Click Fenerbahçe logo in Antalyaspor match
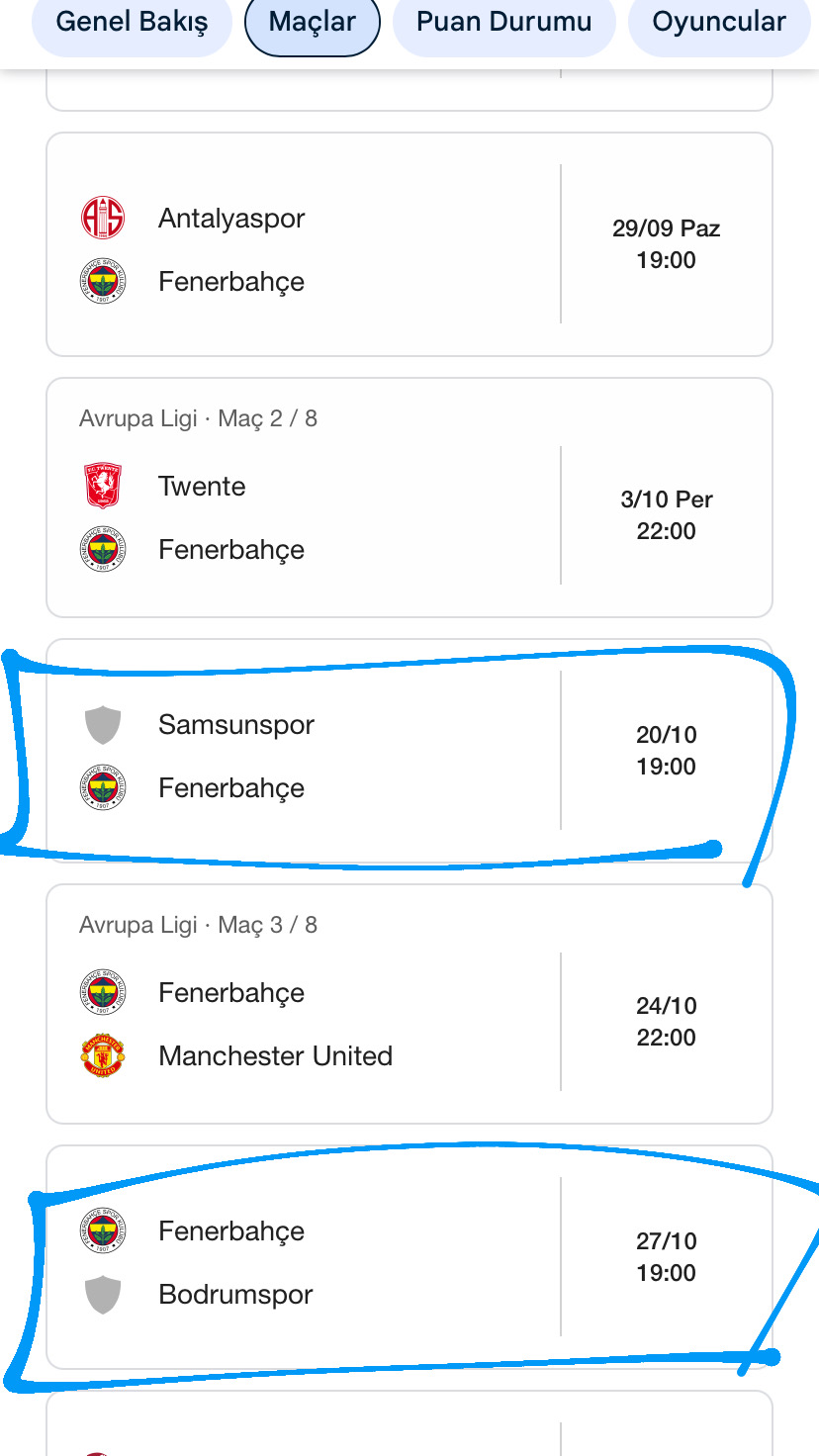Viewport: 819px width, 1456px height. 103,282
